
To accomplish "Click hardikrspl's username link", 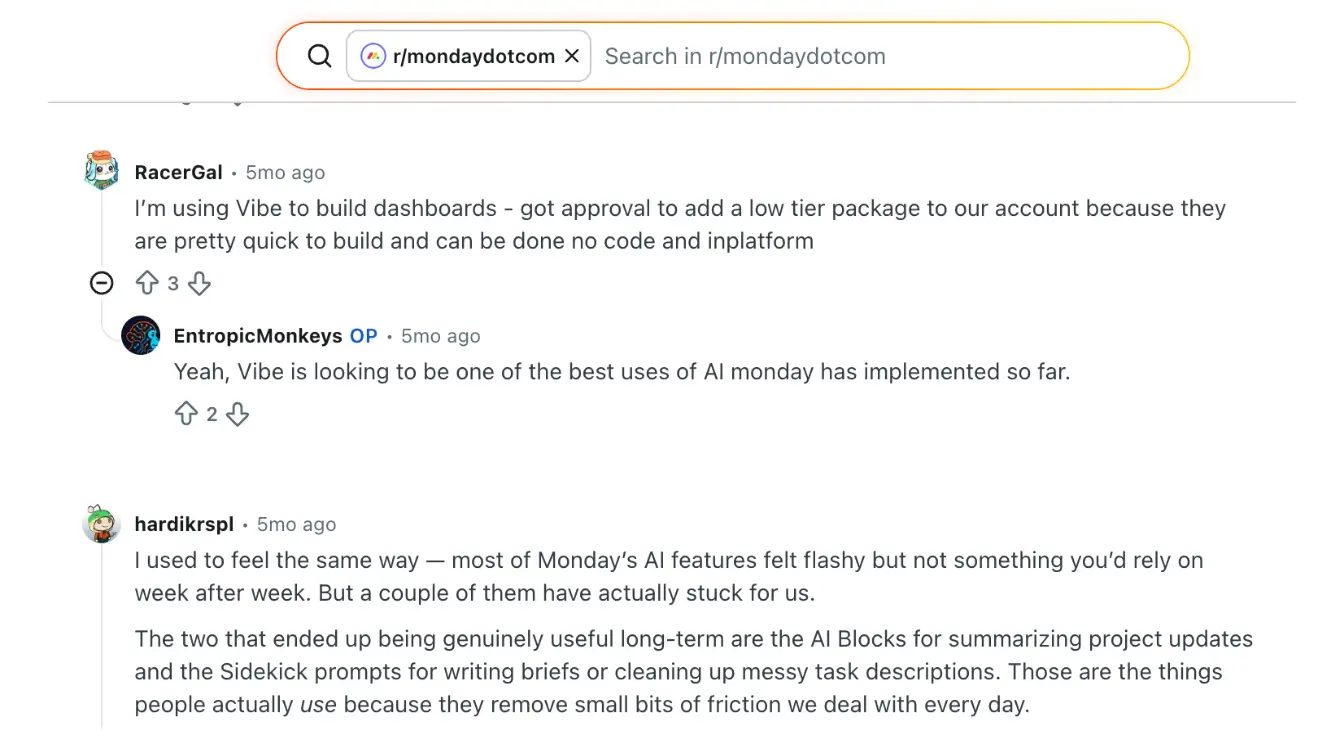I will 183,524.
